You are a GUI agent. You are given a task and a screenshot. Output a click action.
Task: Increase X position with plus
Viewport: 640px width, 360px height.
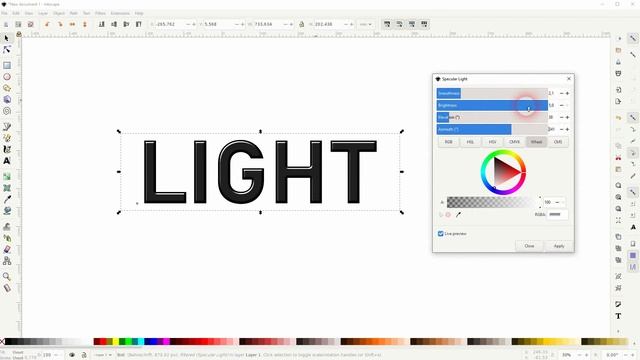(x=194, y=24)
